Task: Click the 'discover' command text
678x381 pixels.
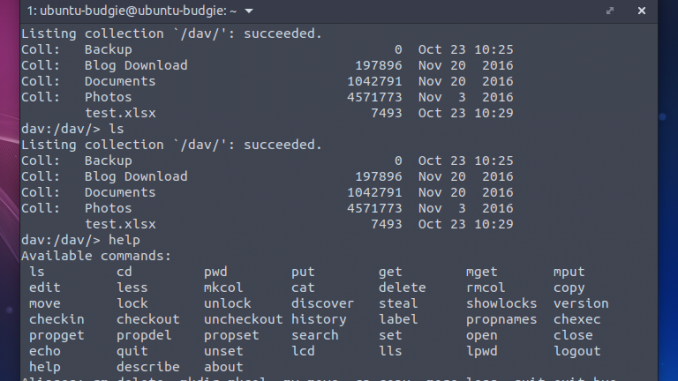Action: [x=322, y=304]
